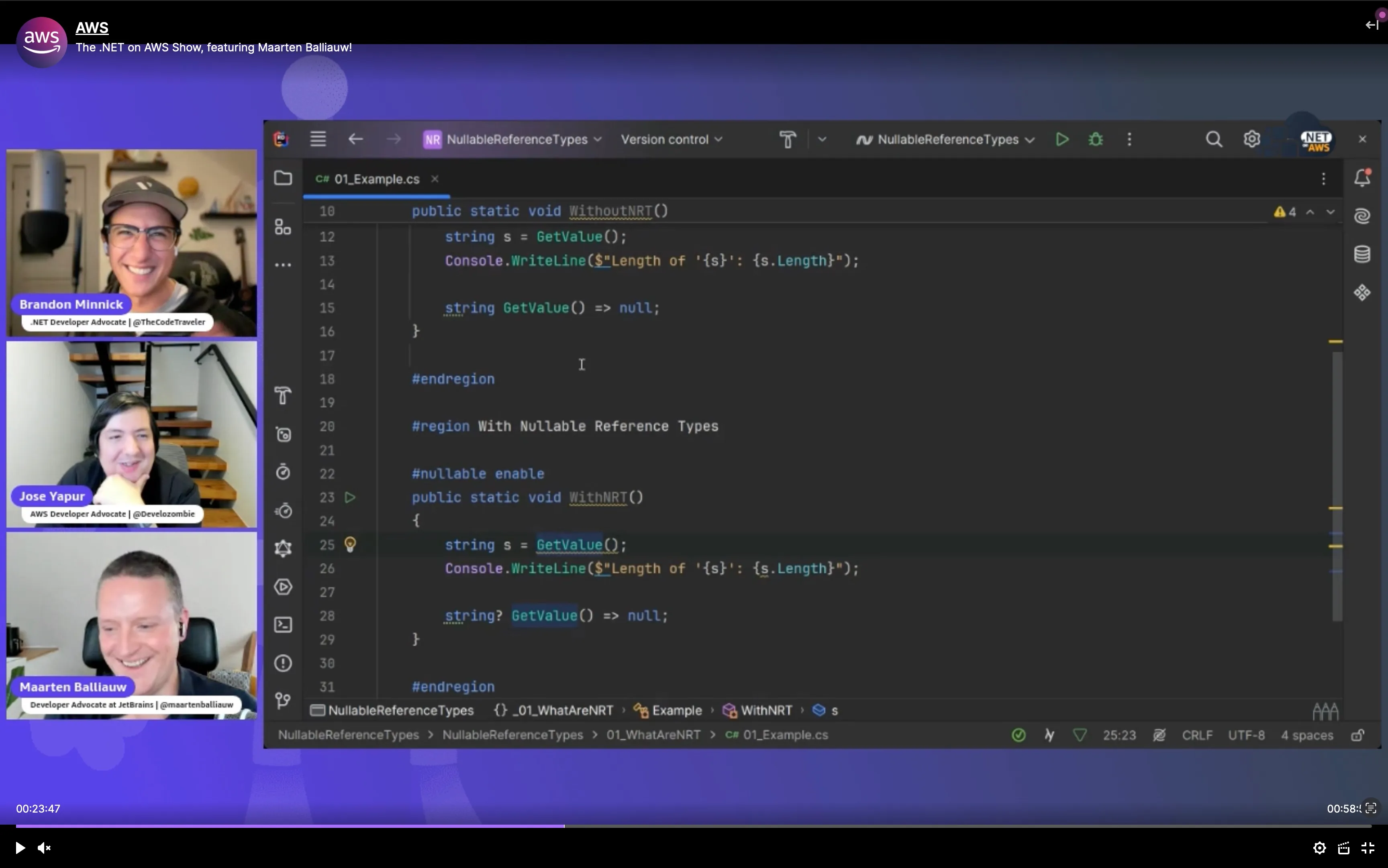1388x868 pixels.
Task: Show more tool windows ellipsis
Action: 282,265
